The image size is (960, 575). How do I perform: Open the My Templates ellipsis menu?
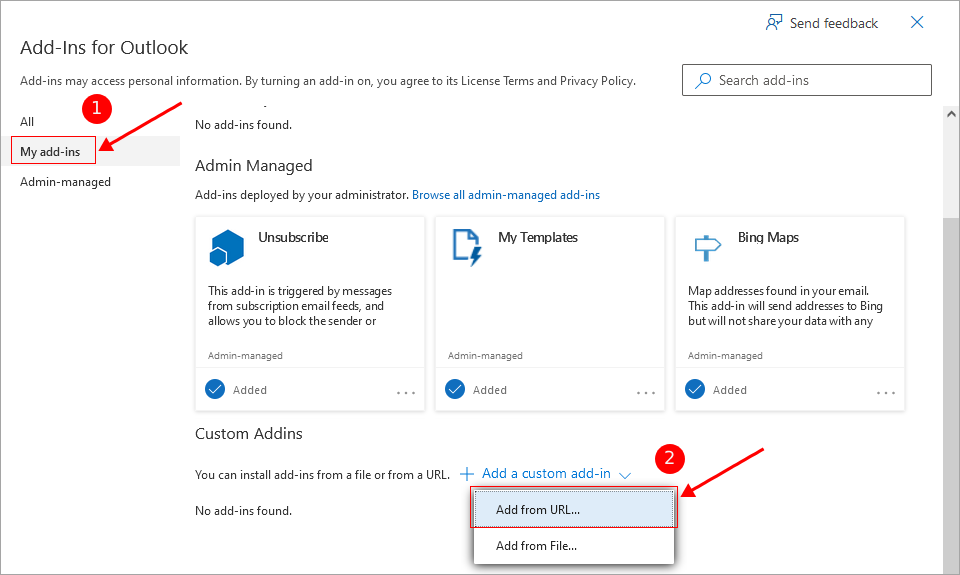tap(645, 392)
